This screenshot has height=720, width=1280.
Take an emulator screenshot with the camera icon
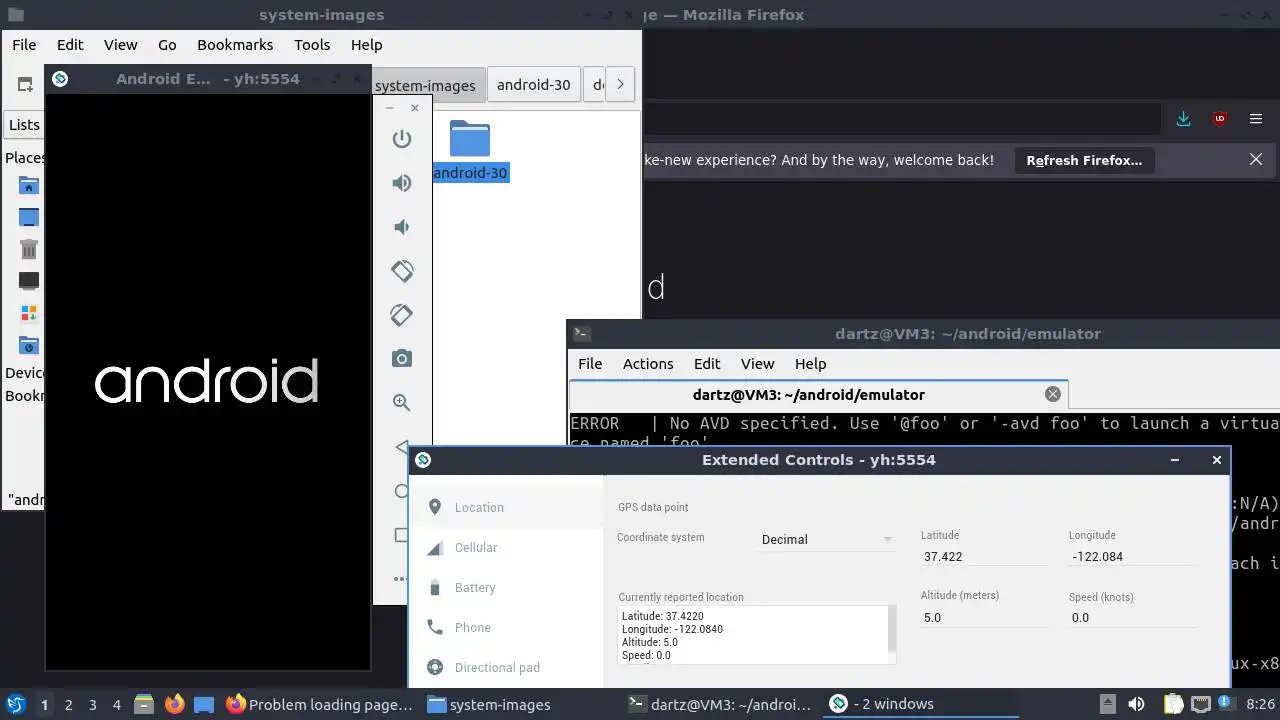point(402,359)
